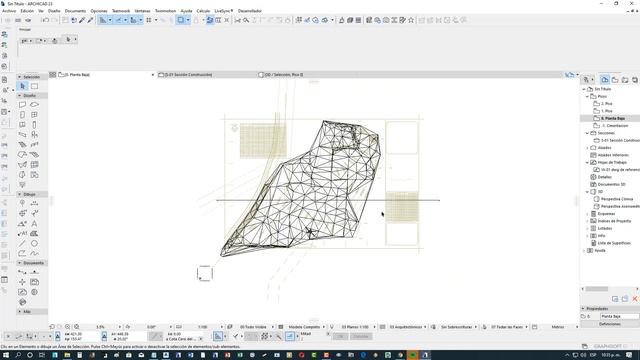Viewport: 640px width, 360px height.
Task: Select the Circle/Arc tool
Action: (x=34, y=244)
